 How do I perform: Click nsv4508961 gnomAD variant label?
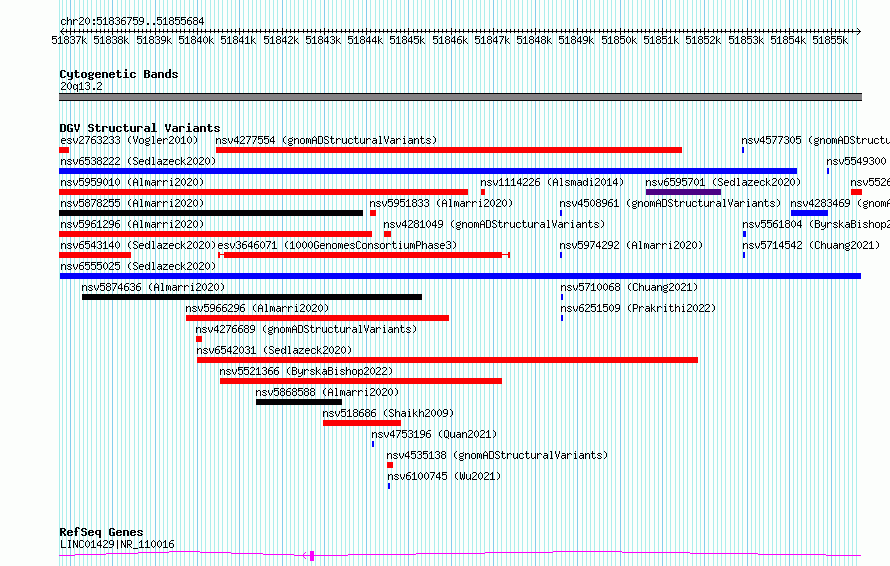(670, 203)
